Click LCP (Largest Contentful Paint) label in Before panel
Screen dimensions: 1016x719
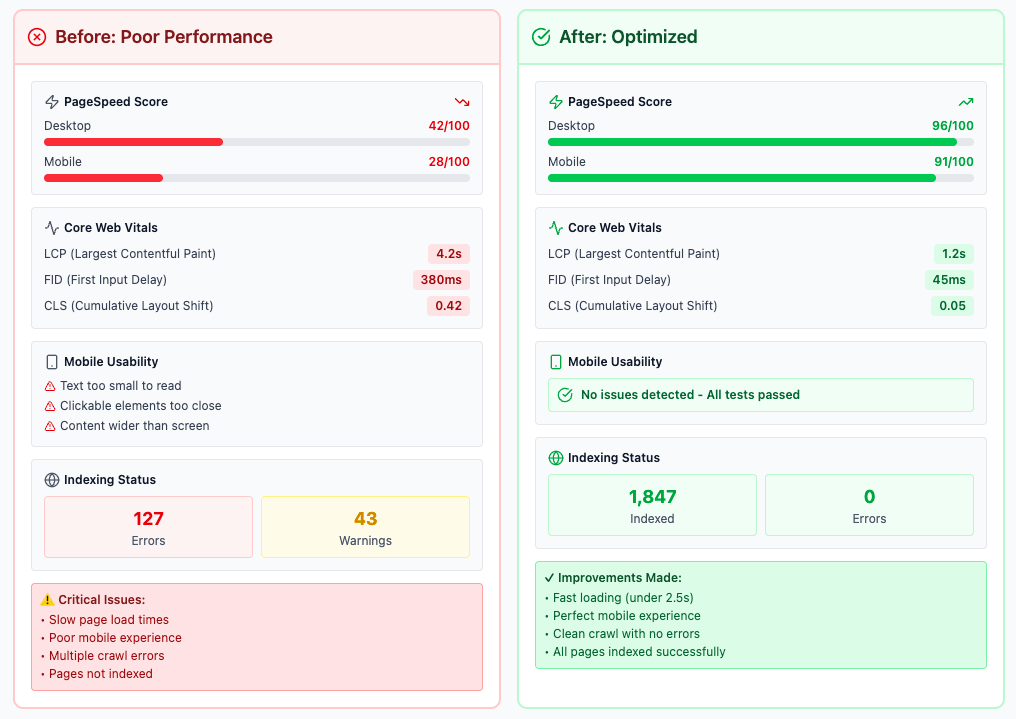[x=130, y=254]
